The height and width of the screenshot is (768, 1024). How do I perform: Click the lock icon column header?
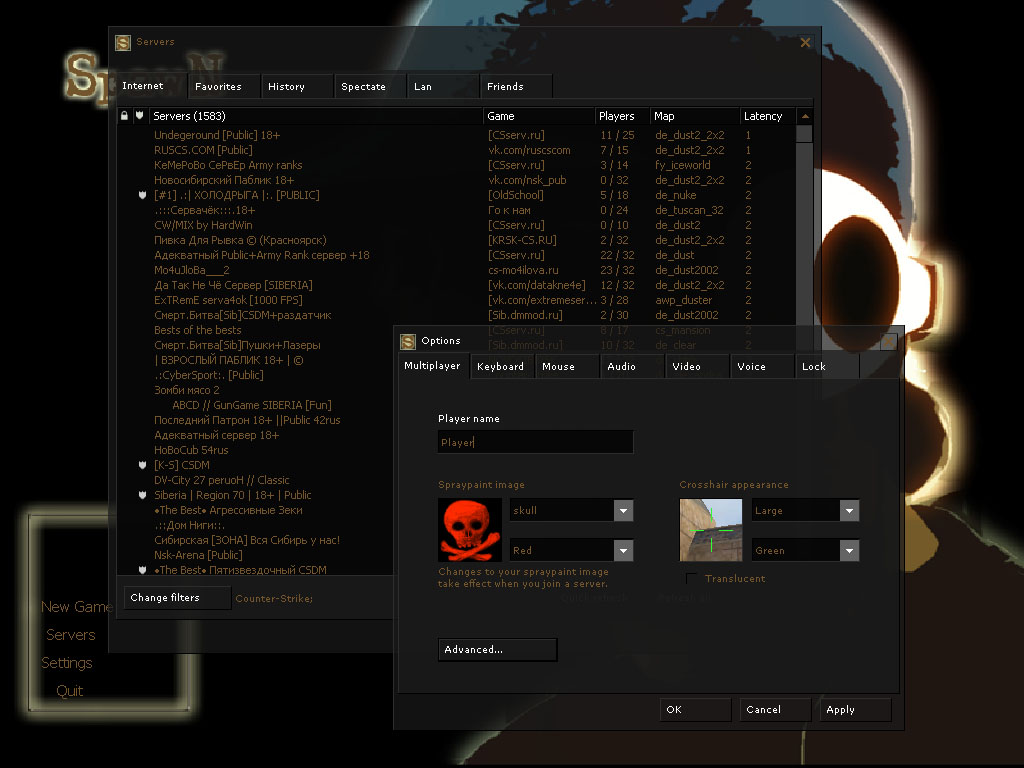(124, 116)
